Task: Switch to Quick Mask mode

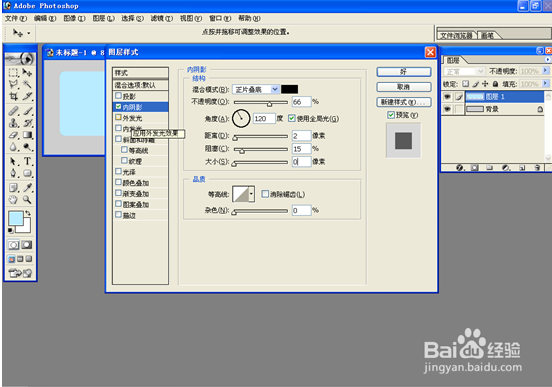Action: pos(27,245)
